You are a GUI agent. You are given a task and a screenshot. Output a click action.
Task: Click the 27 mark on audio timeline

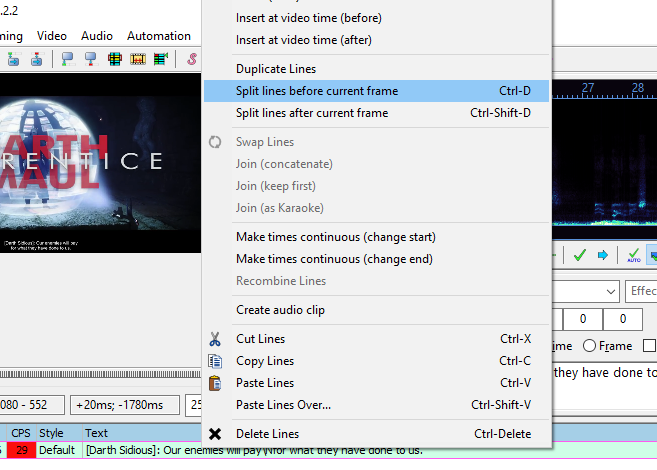pyautogui.click(x=588, y=88)
